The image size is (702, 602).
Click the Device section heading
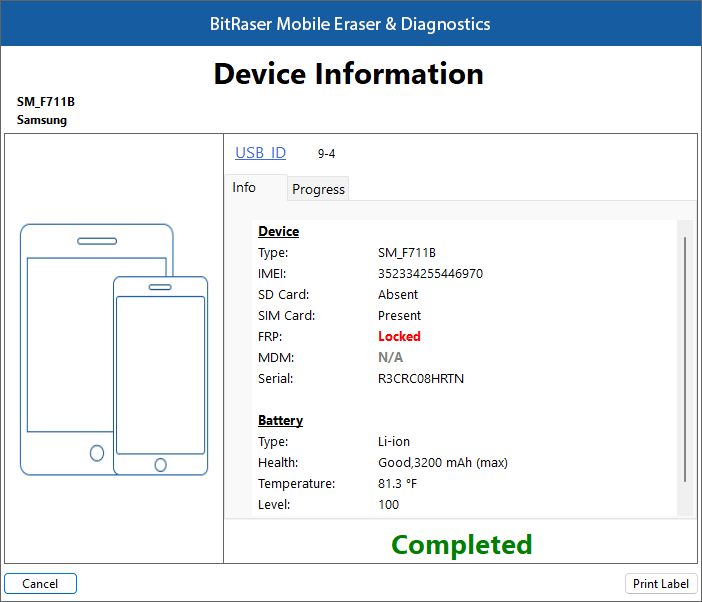[278, 231]
